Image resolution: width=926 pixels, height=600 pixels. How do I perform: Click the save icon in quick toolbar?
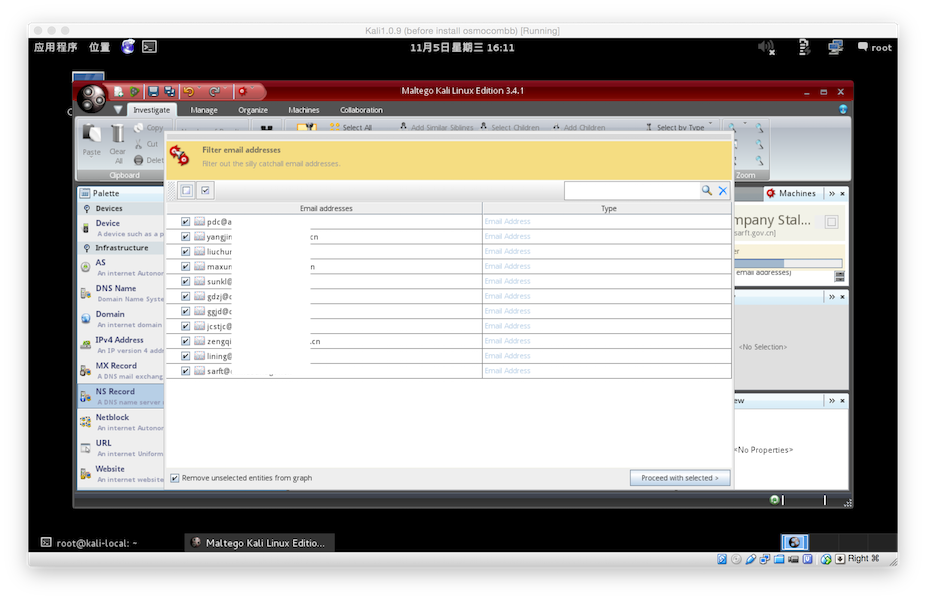click(153, 91)
